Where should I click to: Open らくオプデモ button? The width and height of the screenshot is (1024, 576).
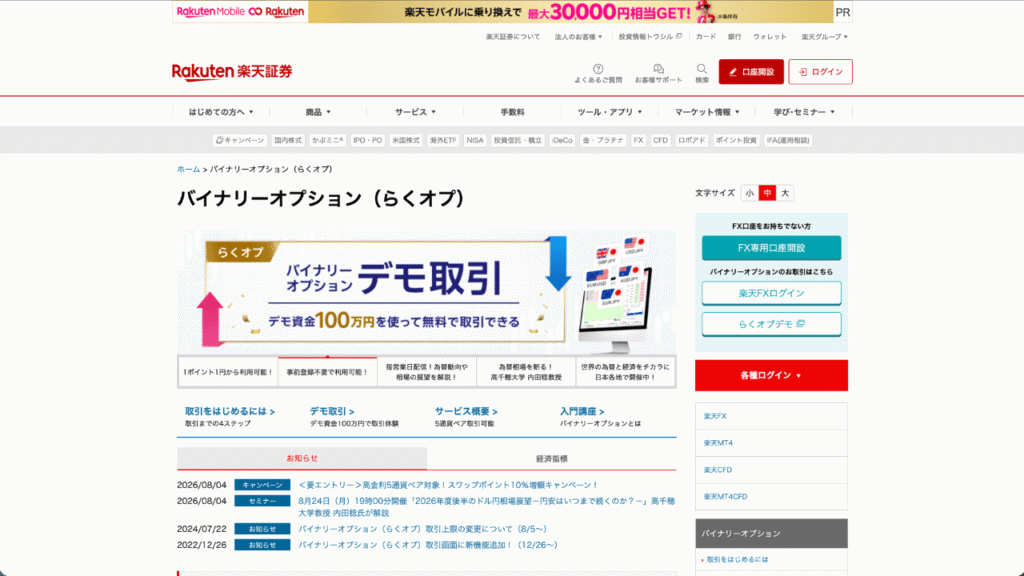[x=771, y=324]
